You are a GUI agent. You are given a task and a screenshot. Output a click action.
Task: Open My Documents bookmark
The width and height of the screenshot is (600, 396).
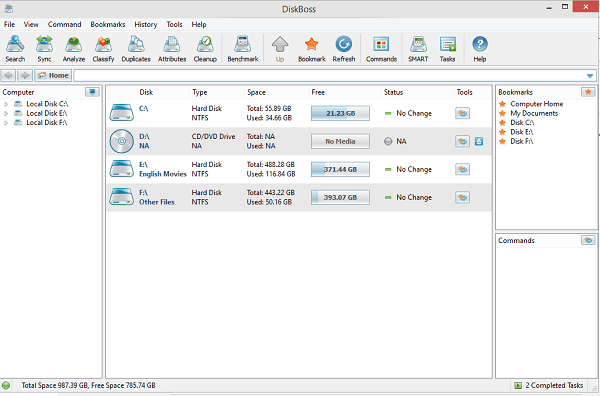(534, 113)
